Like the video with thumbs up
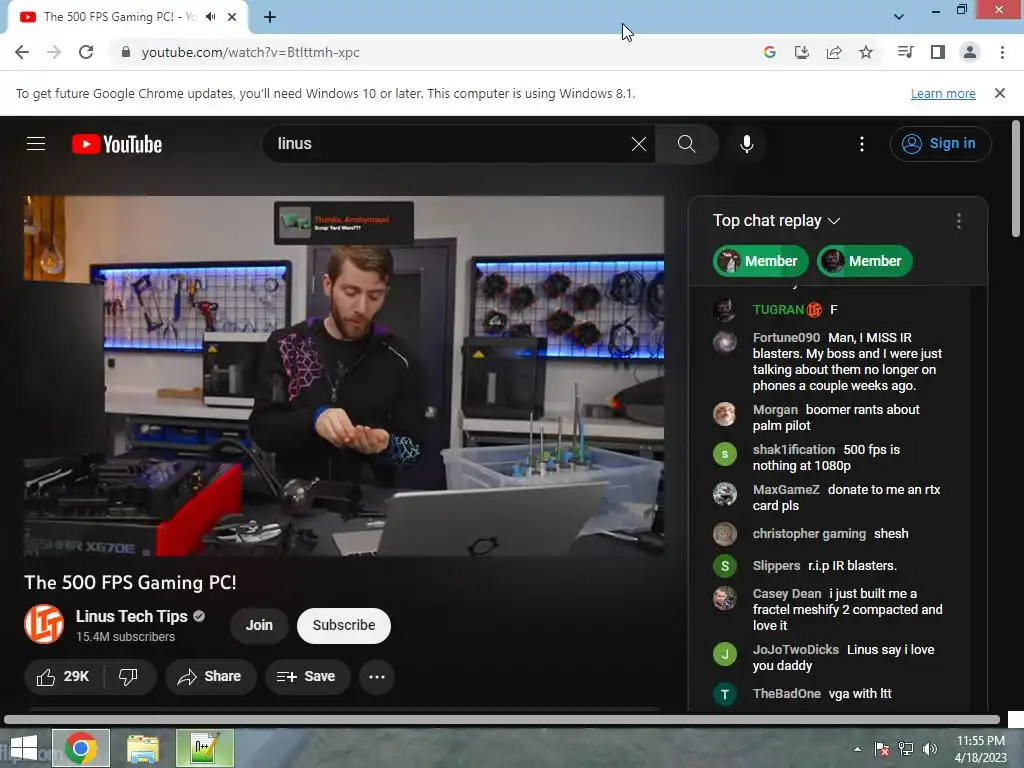Viewport: 1024px width, 768px height. 63,677
